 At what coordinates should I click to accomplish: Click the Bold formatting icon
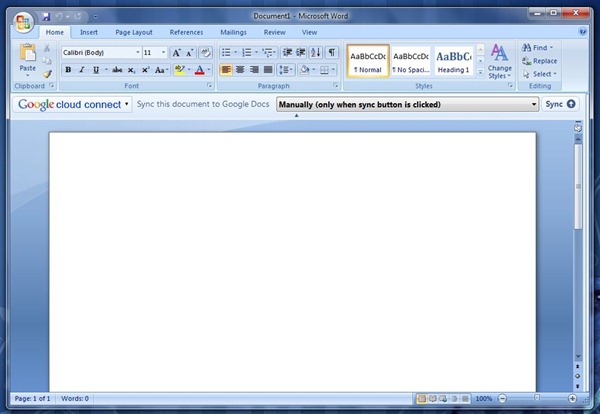click(x=68, y=70)
